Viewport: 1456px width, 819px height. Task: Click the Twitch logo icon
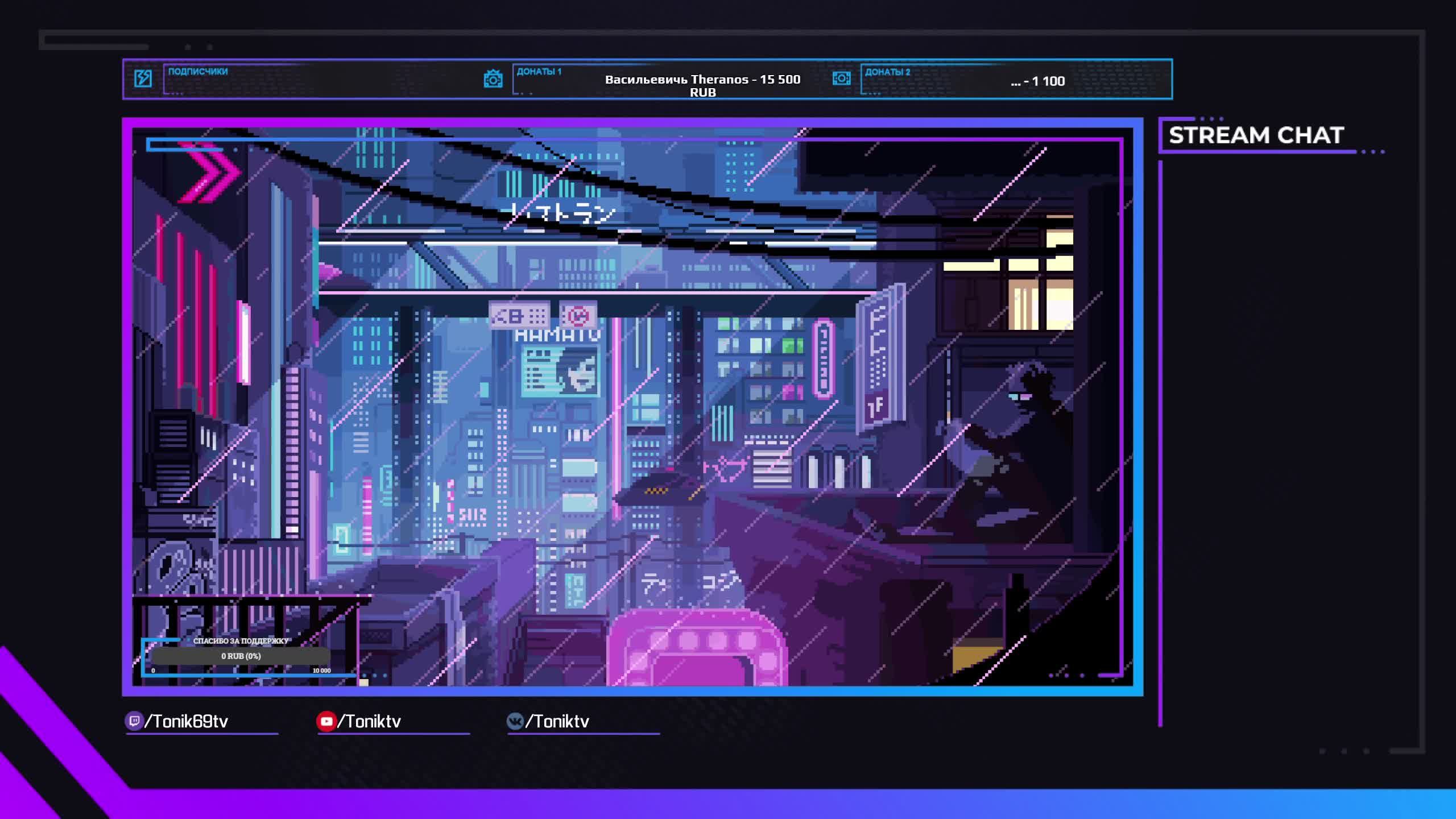click(134, 721)
